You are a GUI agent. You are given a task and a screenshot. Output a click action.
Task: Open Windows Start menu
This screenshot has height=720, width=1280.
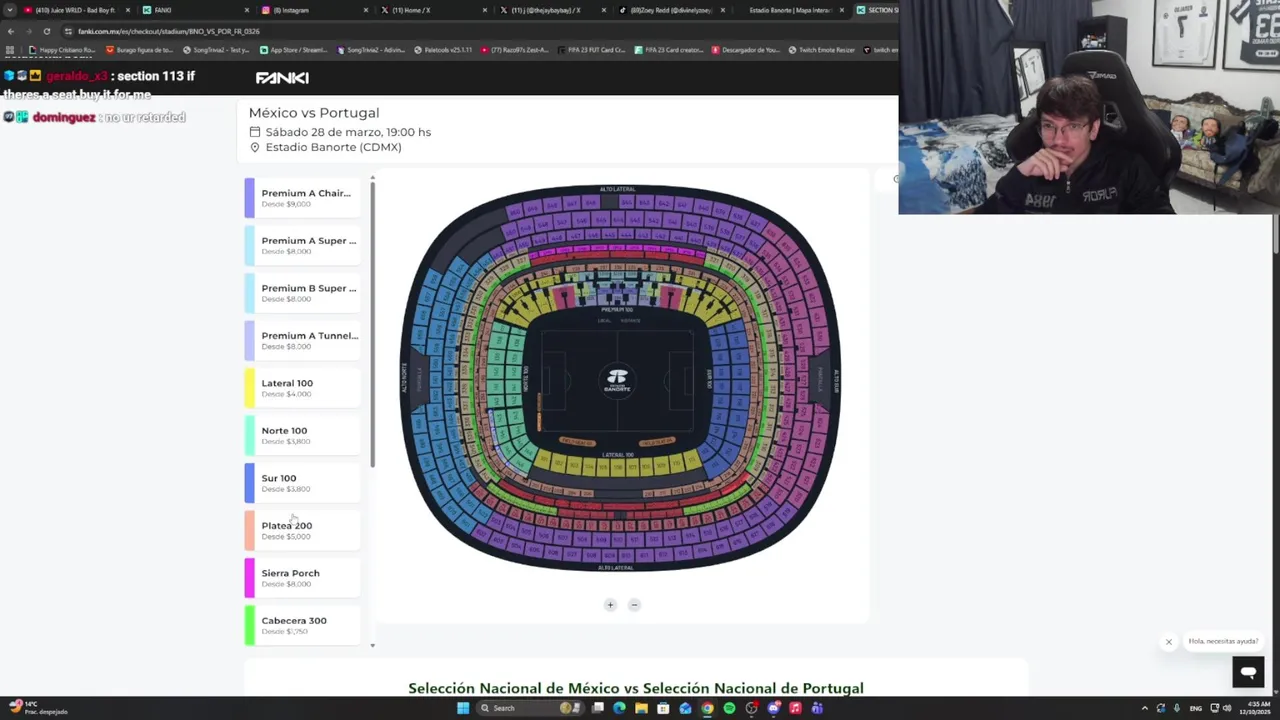point(463,708)
